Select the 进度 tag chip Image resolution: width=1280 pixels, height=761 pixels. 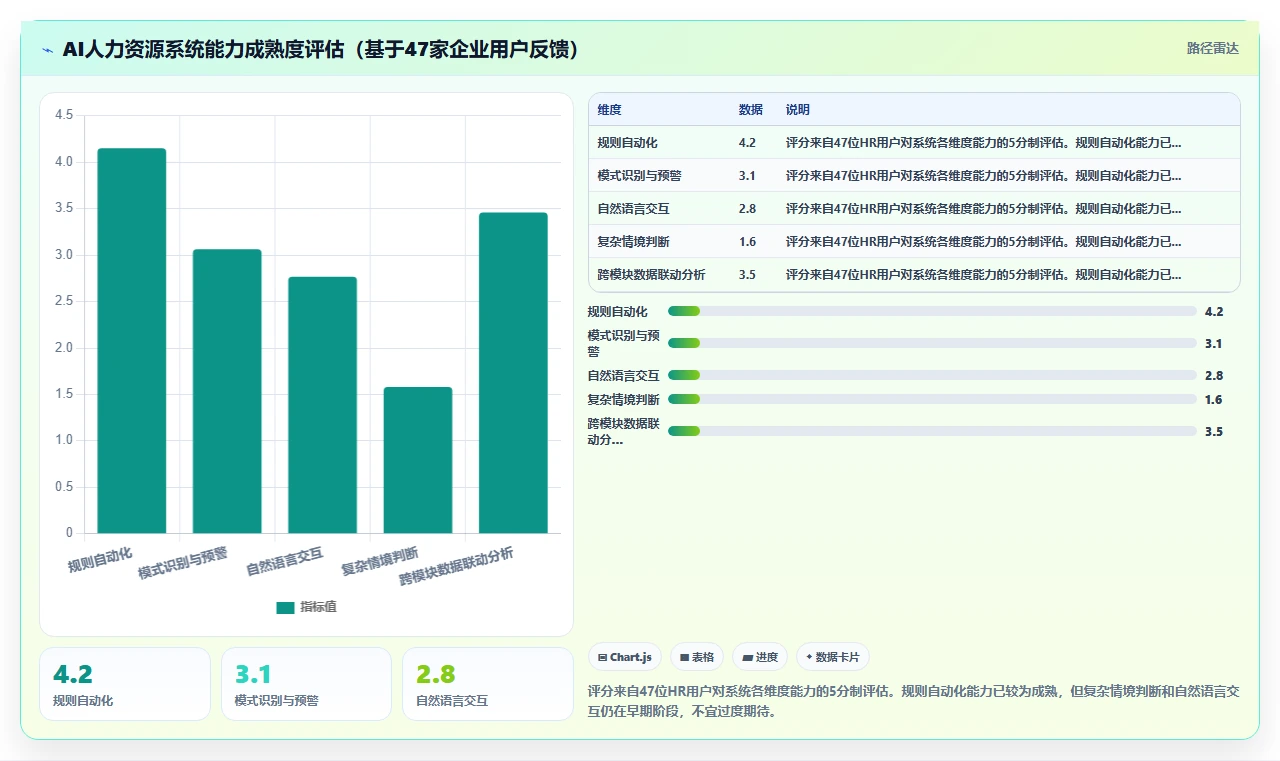pyautogui.click(x=760, y=657)
